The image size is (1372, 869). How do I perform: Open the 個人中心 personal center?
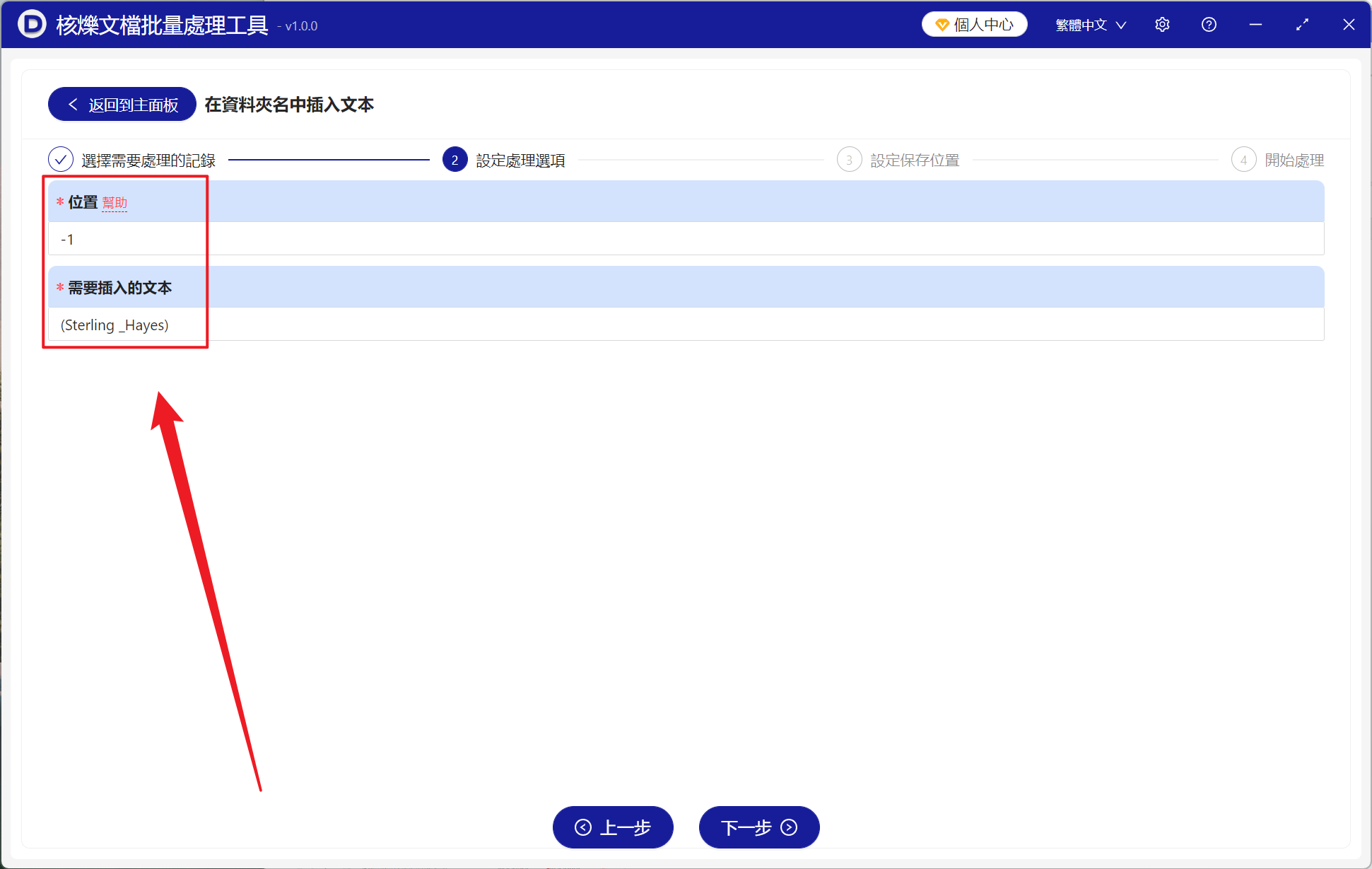[x=974, y=25]
